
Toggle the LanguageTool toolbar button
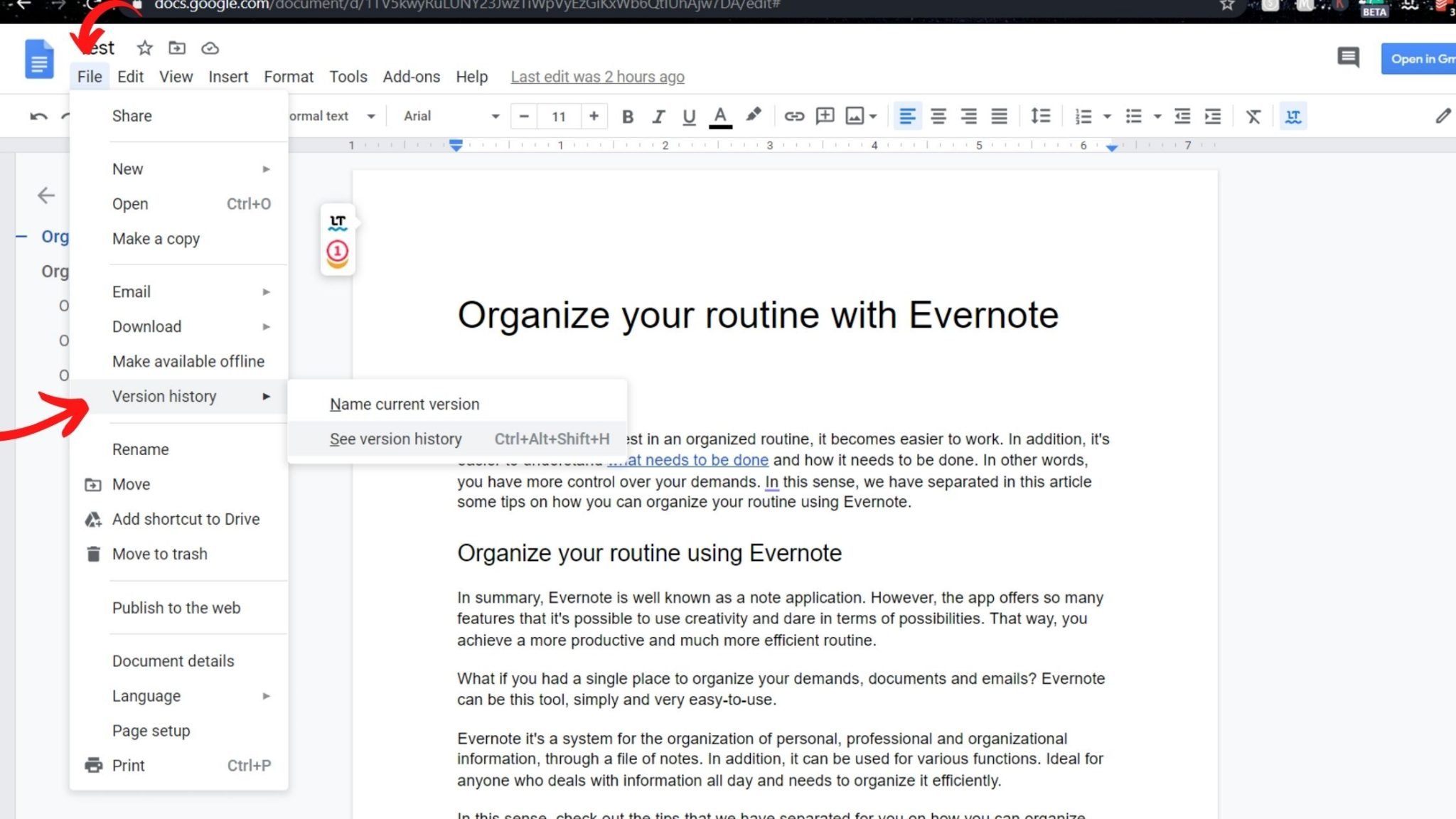1293,116
